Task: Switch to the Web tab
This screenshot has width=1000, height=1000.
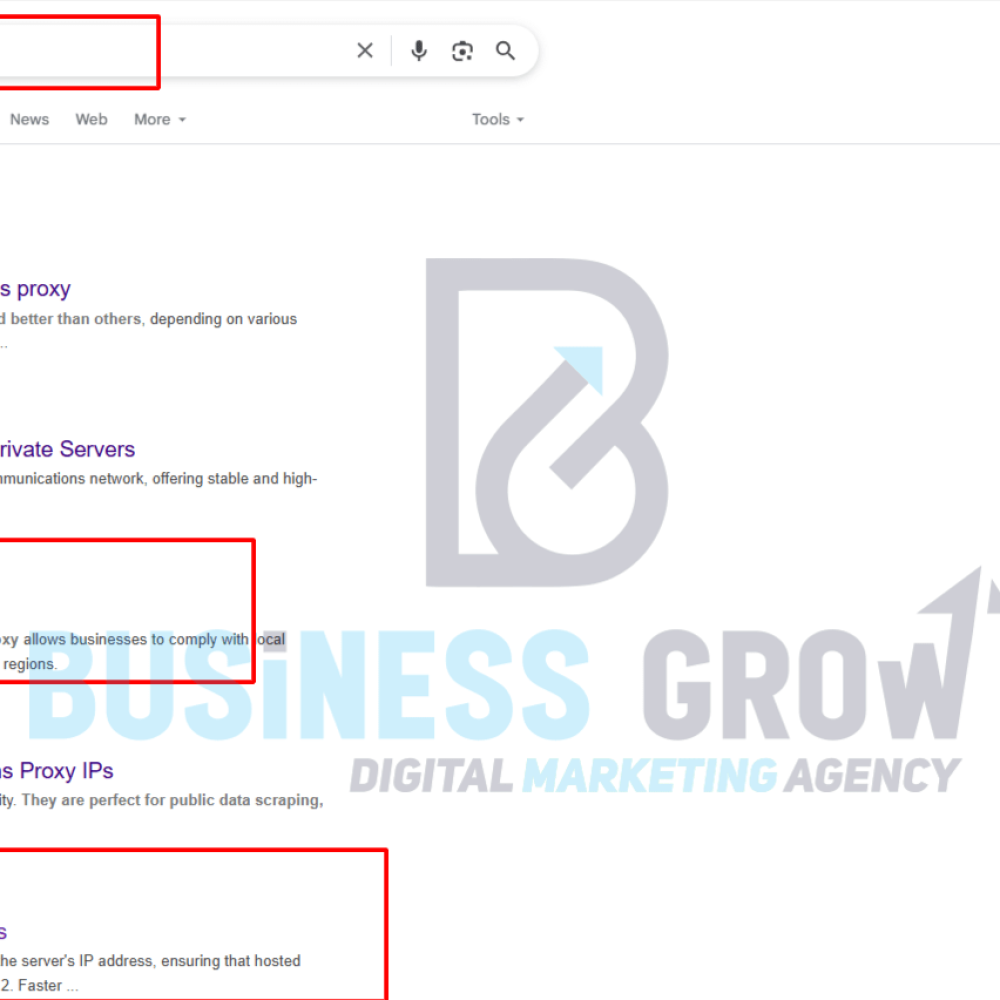Action: 91,119
